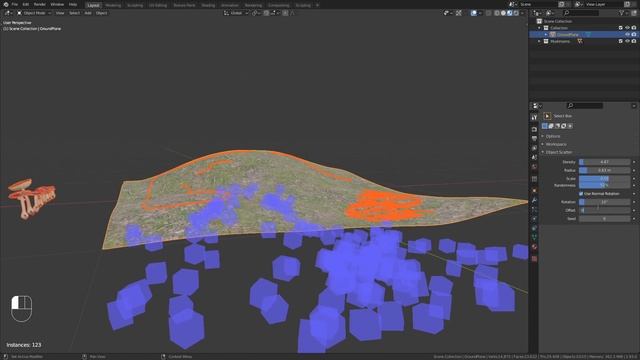Toggle viewport overlays

click(x=473, y=13)
